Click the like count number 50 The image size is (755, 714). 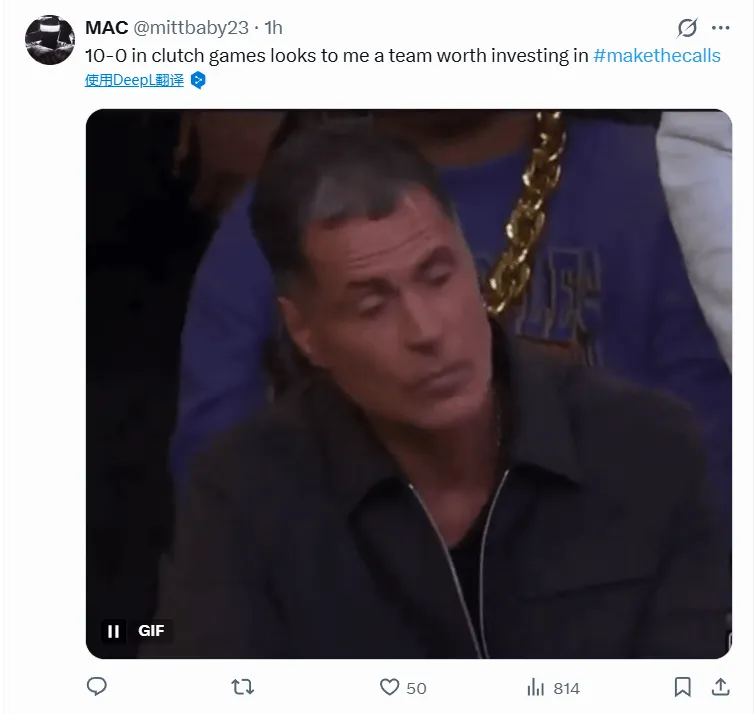(416, 688)
